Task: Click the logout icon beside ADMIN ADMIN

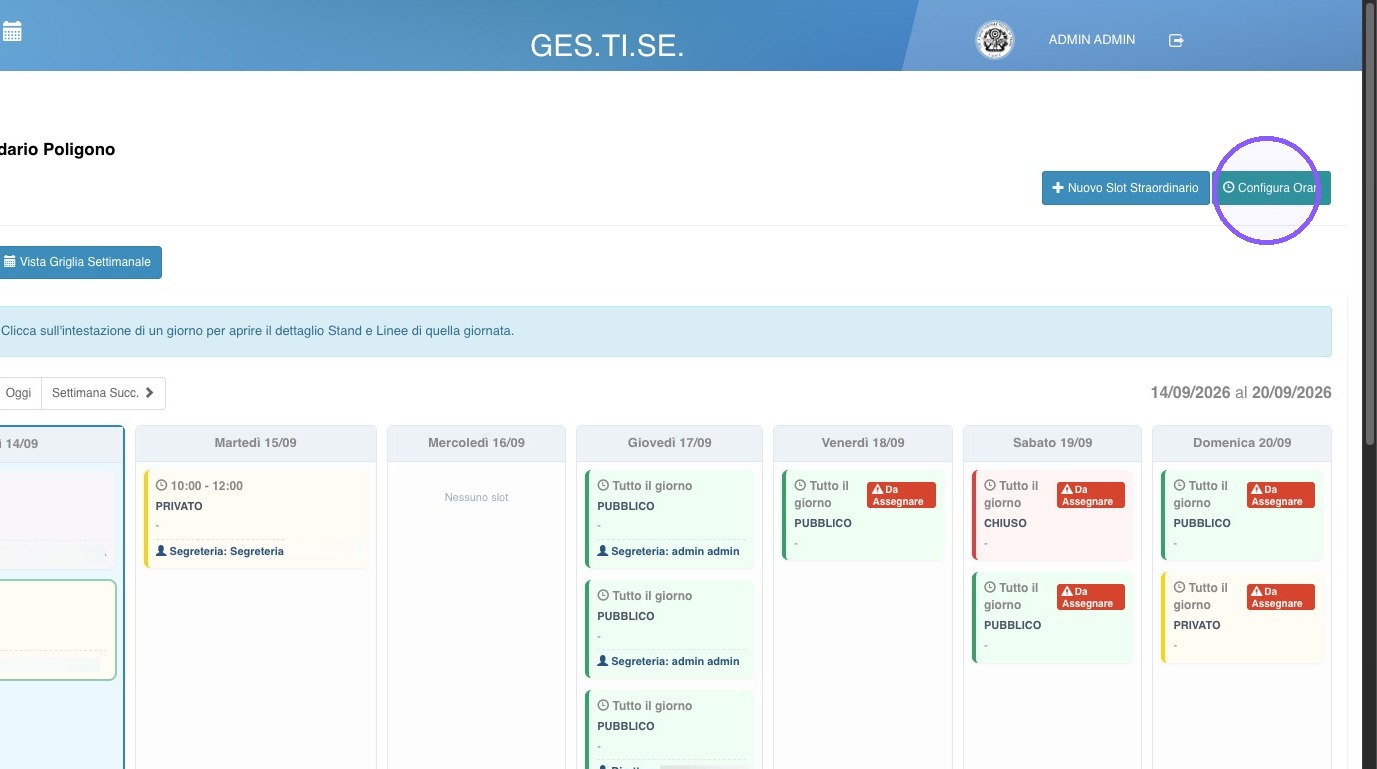Action: [1176, 40]
